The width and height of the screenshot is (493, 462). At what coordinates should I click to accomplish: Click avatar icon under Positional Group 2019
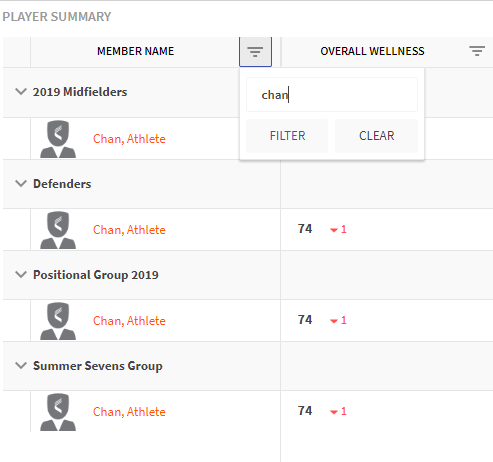point(58,321)
